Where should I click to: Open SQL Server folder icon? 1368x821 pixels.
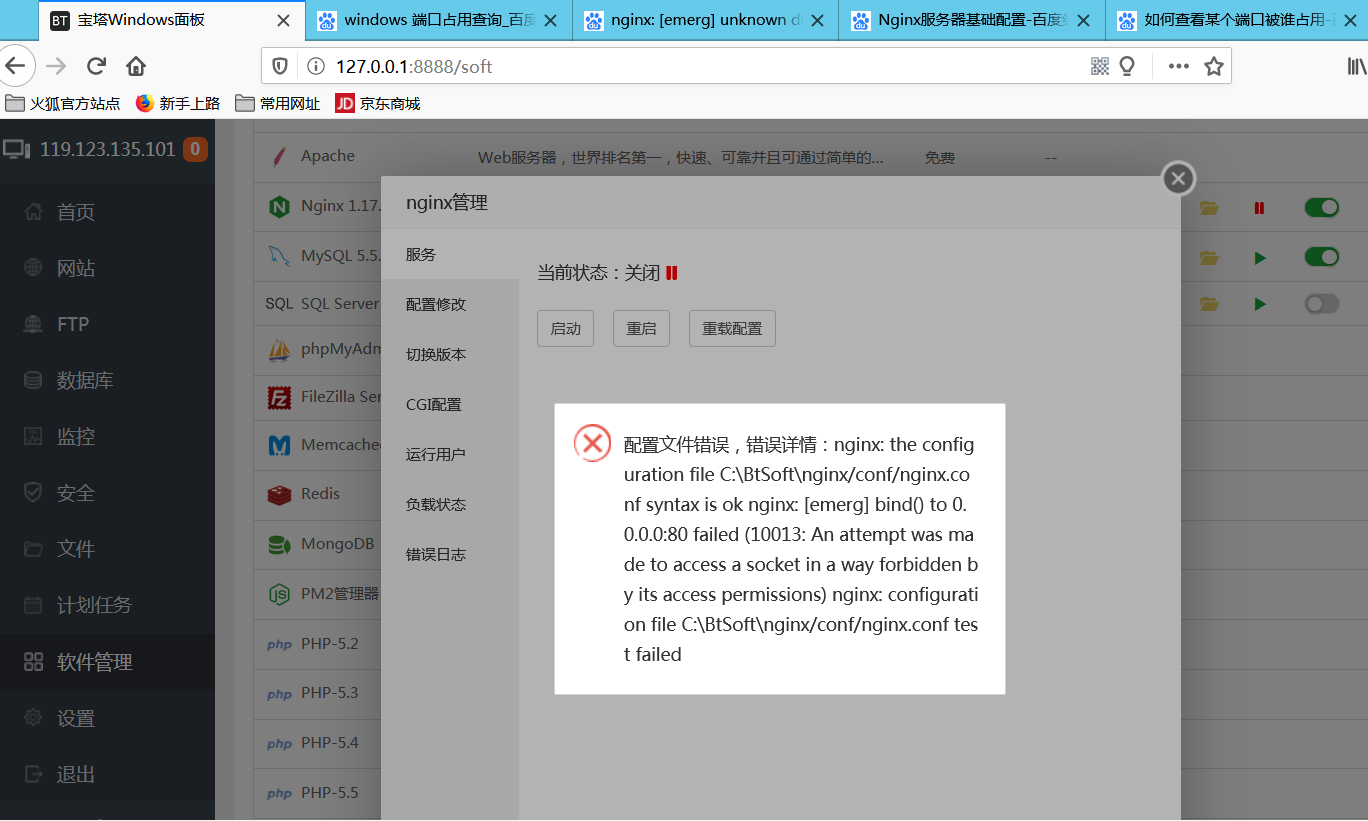[x=1210, y=303]
